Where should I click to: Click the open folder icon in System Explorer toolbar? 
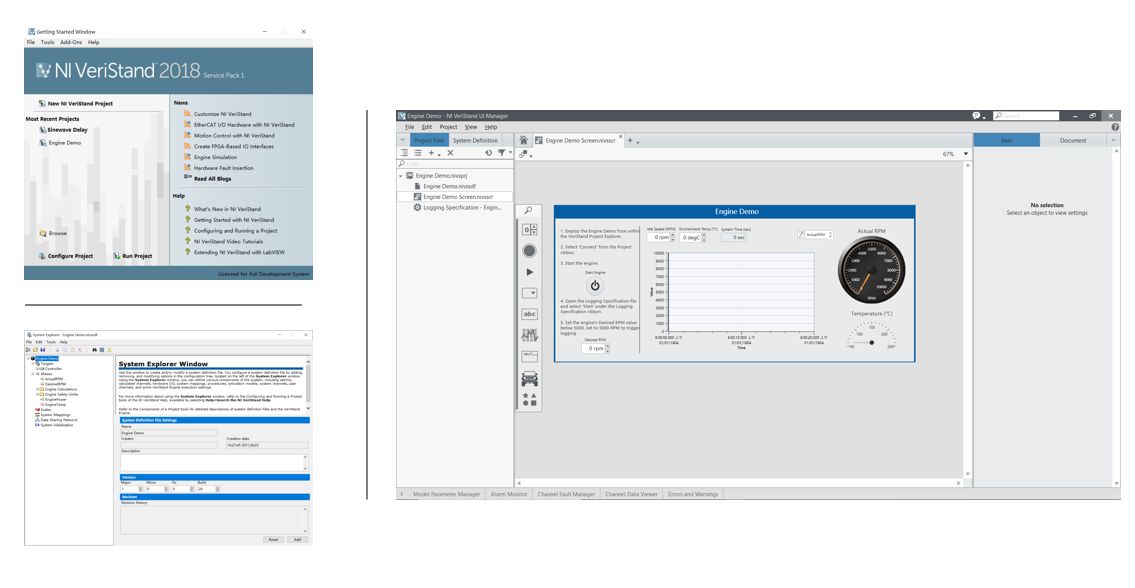(35, 350)
